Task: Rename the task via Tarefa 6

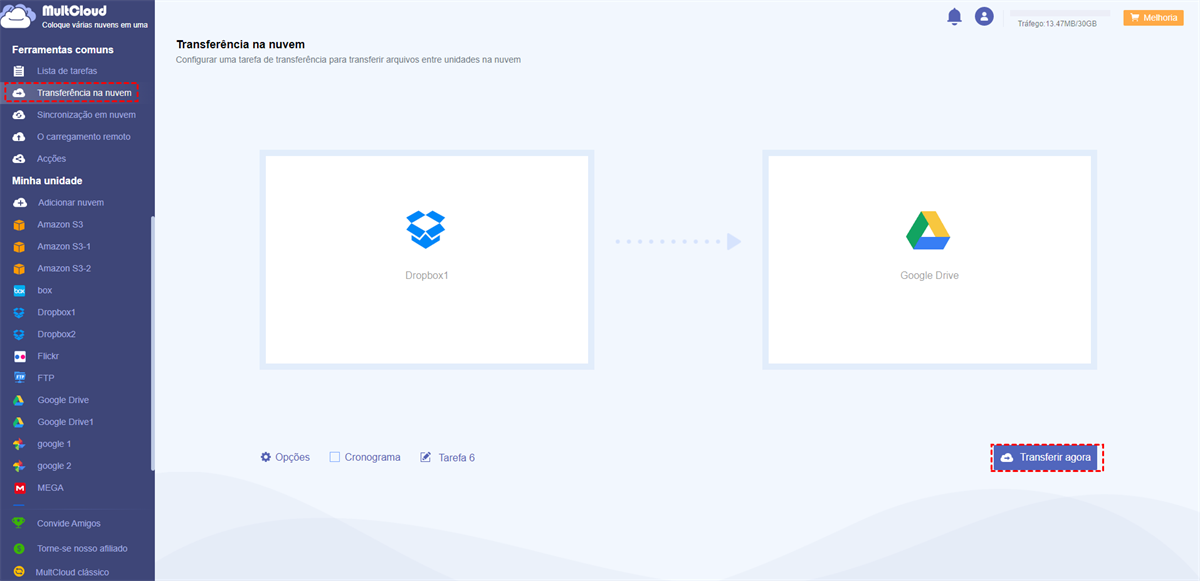Action: coord(456,457)
